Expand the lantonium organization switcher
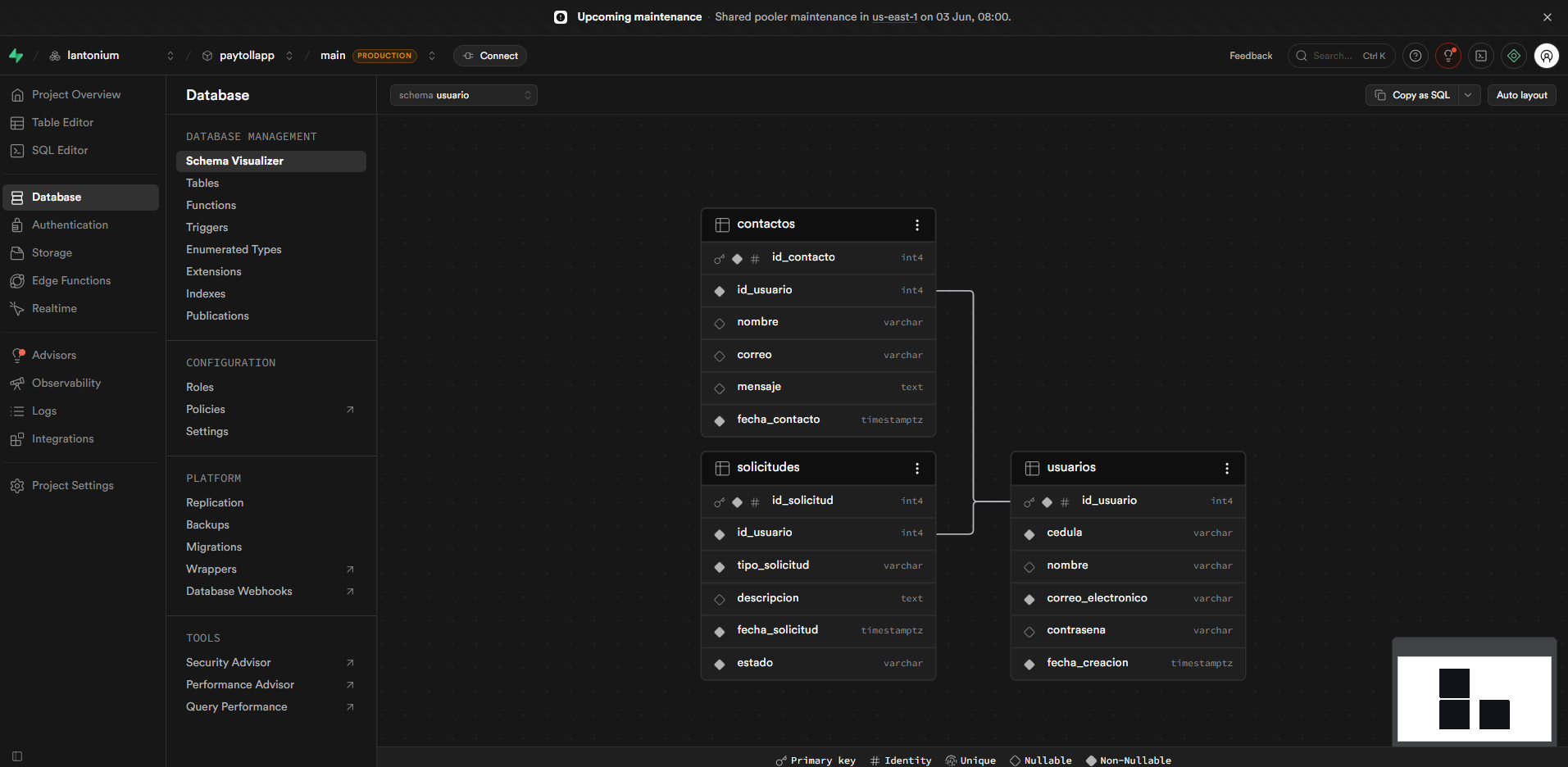The height and width of the screenshot is (767, 1568). [170, 56]
